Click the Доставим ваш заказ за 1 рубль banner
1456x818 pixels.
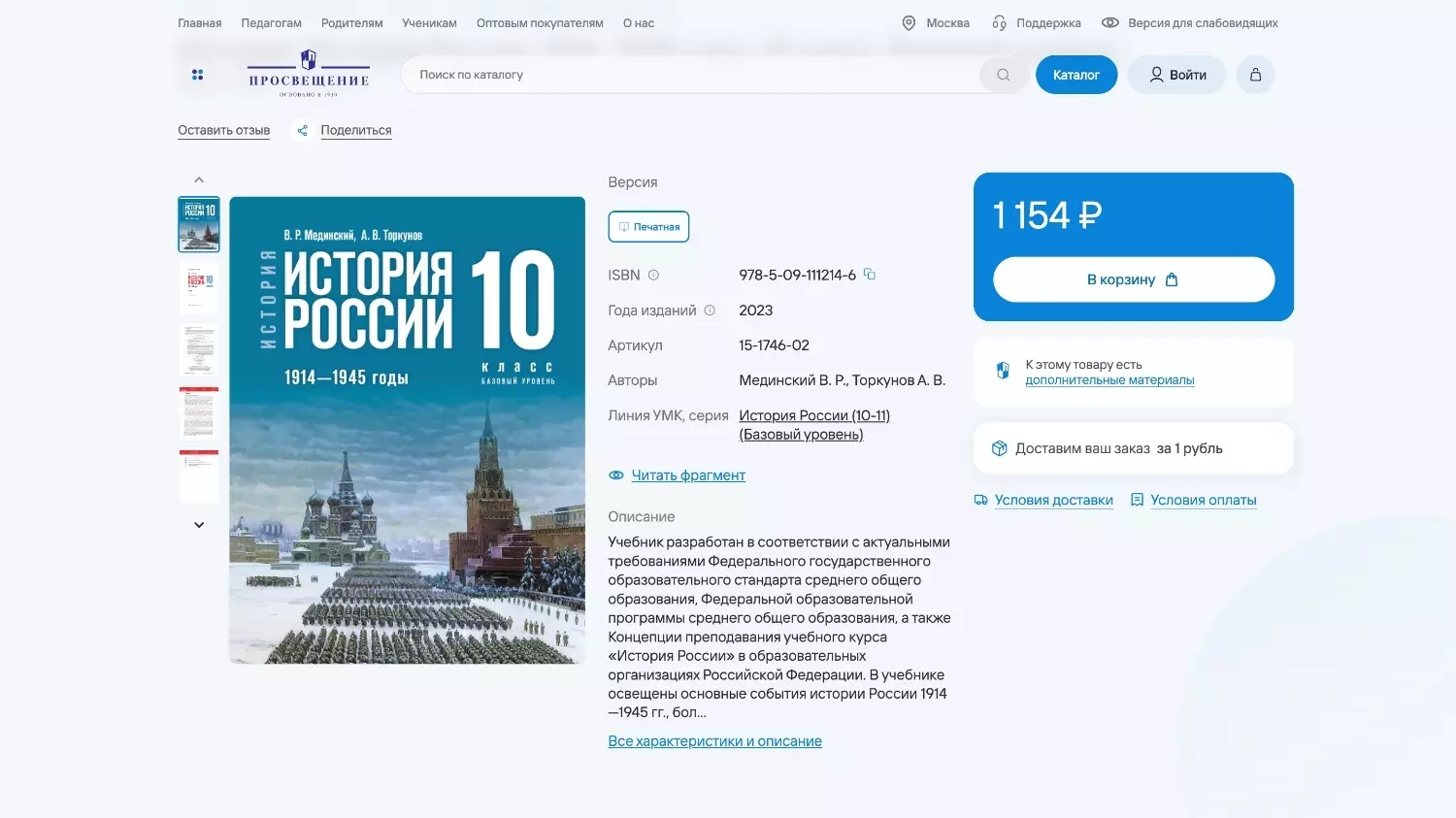(1133, 448)
